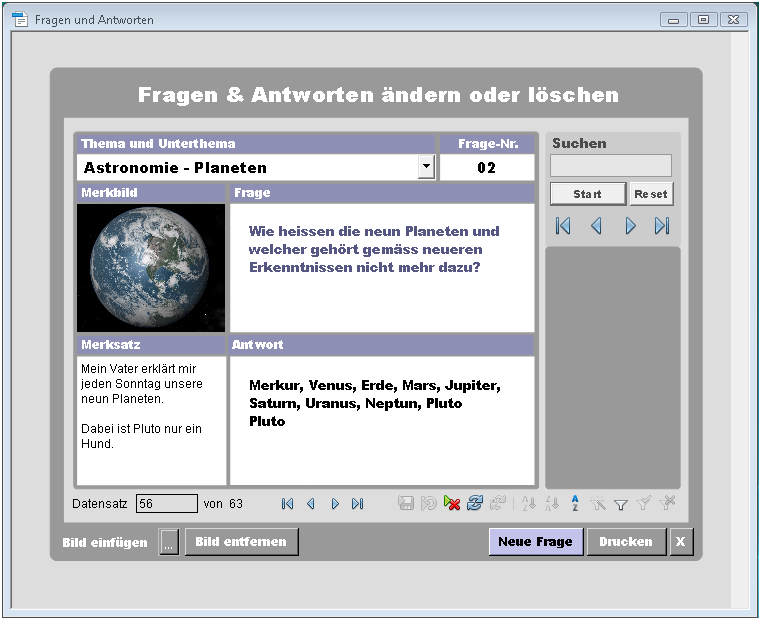The image size is (761, 620).
Task: Click the Earth Merkbild image
Action: coord(151,268)
